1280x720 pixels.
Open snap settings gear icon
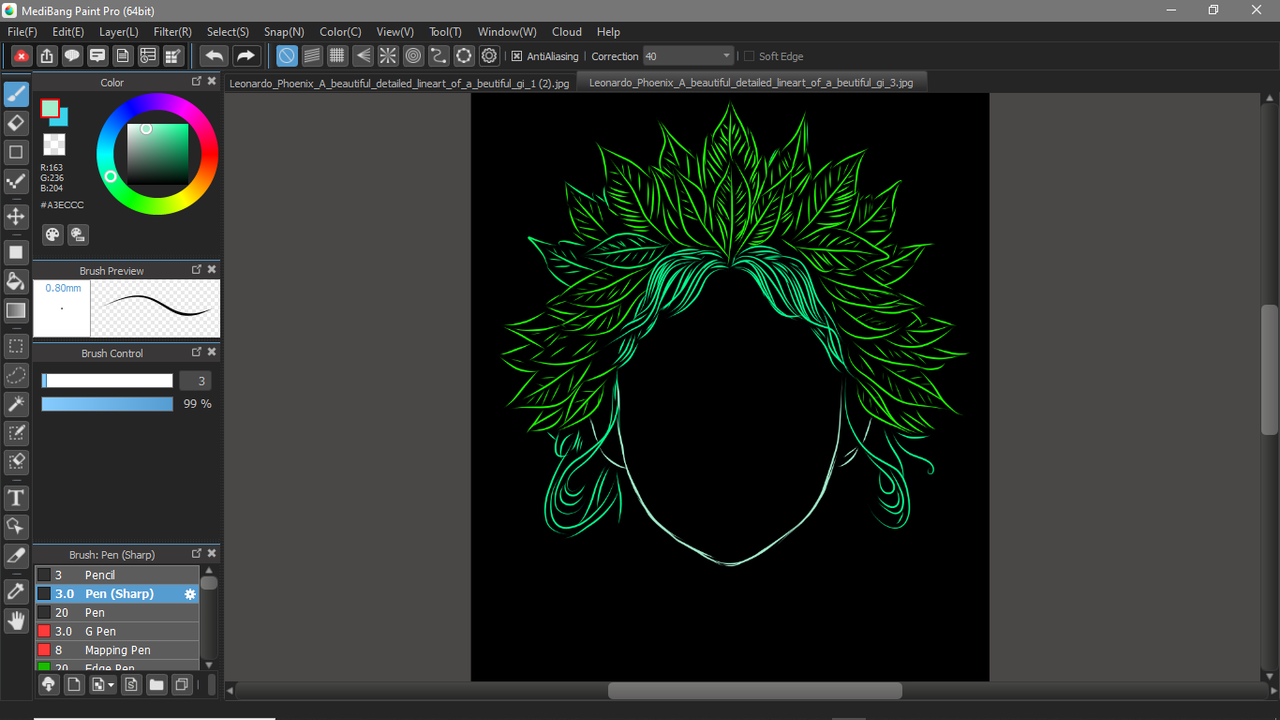(x=489, y=56)
